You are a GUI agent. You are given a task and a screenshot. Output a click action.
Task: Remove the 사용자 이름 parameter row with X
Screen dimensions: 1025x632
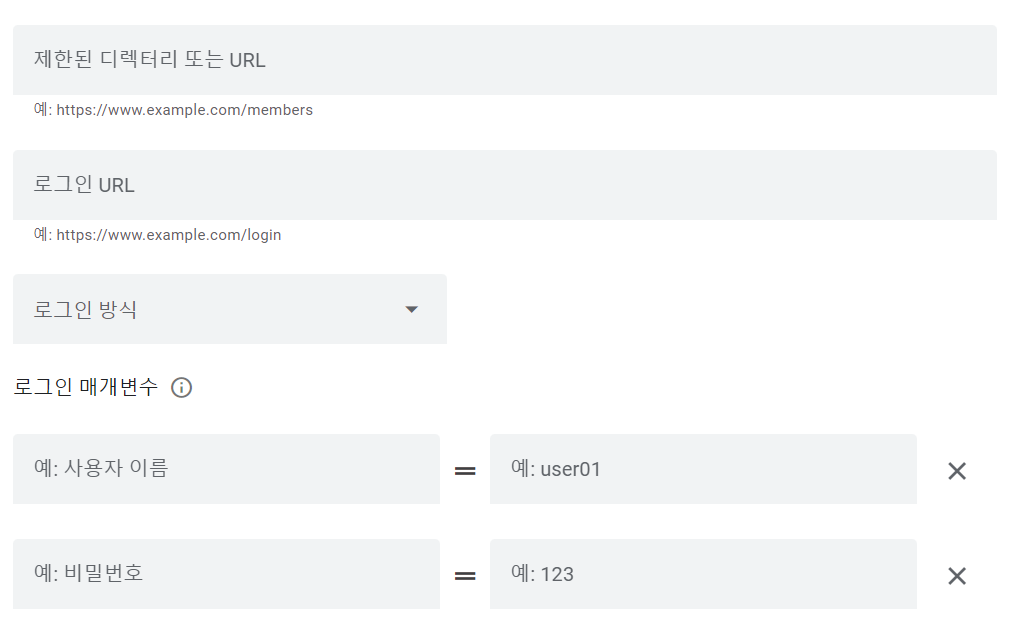pyautogui.click(x=957, y=471)
